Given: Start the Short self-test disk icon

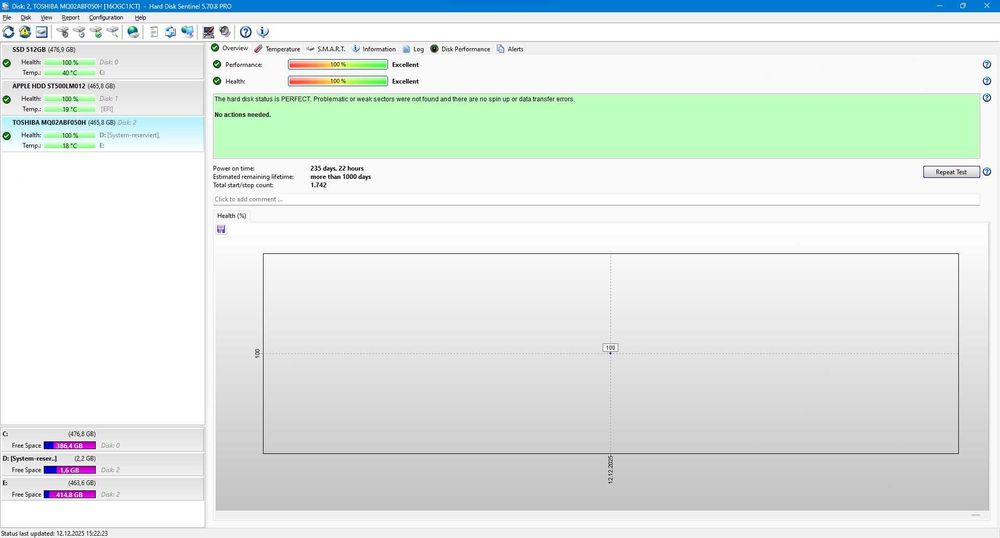Looking at the screenshot, I should [62, 32].
